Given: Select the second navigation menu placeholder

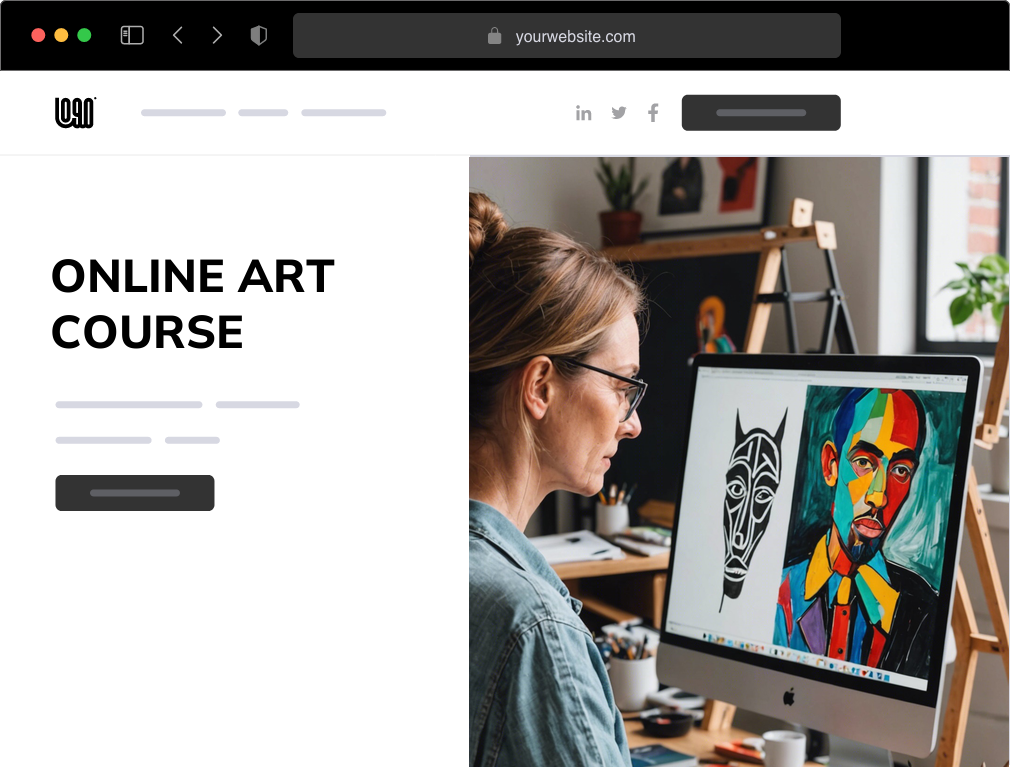Looking at the screenshot, I should point(263,113).
